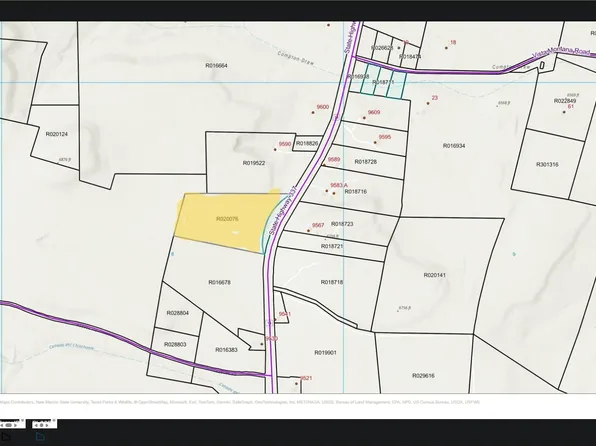Click parcel label R019901
The height and width of the screenshot is (446, 596).
(325, 353)
